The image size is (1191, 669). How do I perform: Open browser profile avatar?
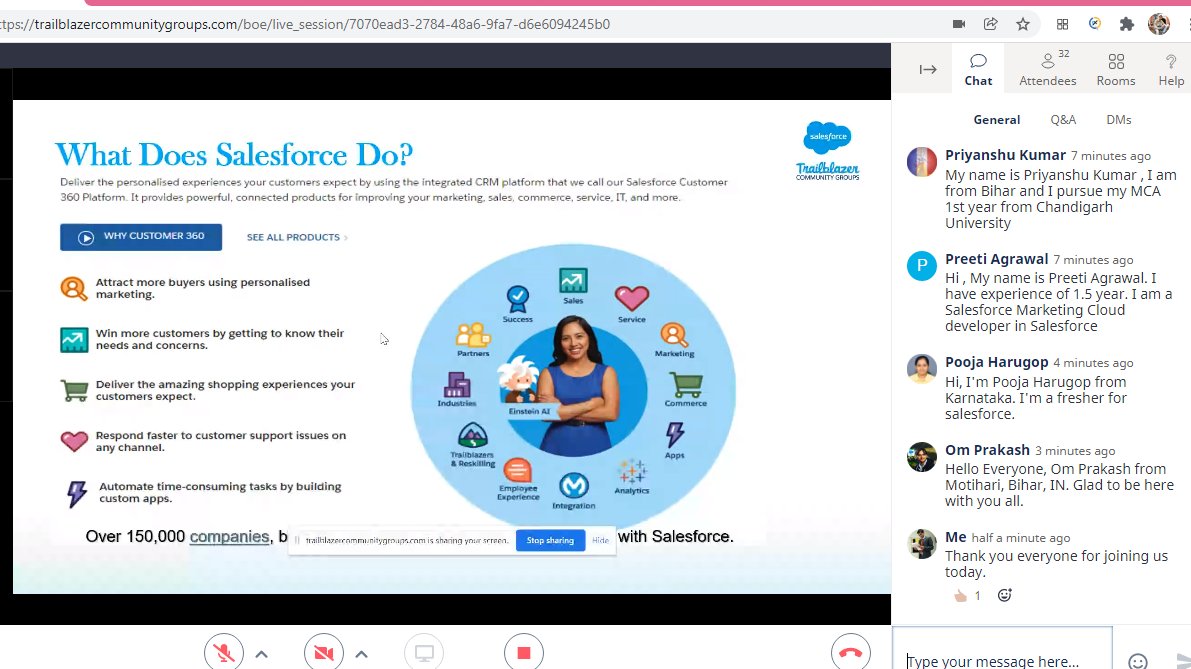(x=1158, y=24)
